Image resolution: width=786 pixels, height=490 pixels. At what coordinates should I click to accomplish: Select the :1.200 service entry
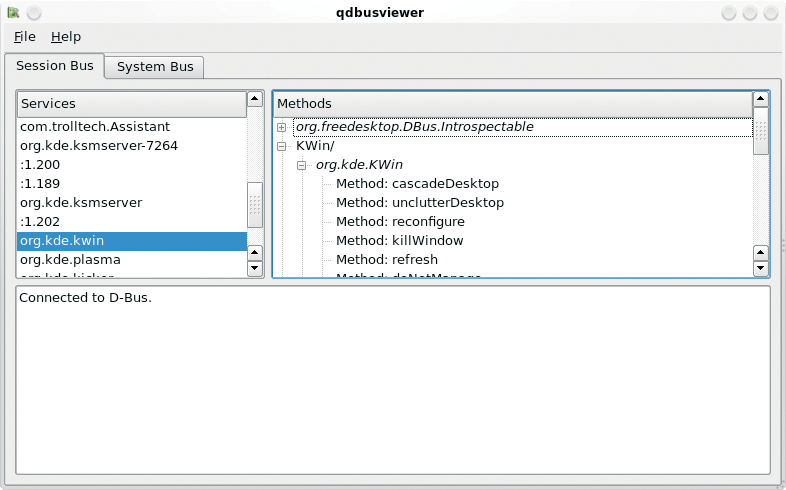click(x=132, y=165)
